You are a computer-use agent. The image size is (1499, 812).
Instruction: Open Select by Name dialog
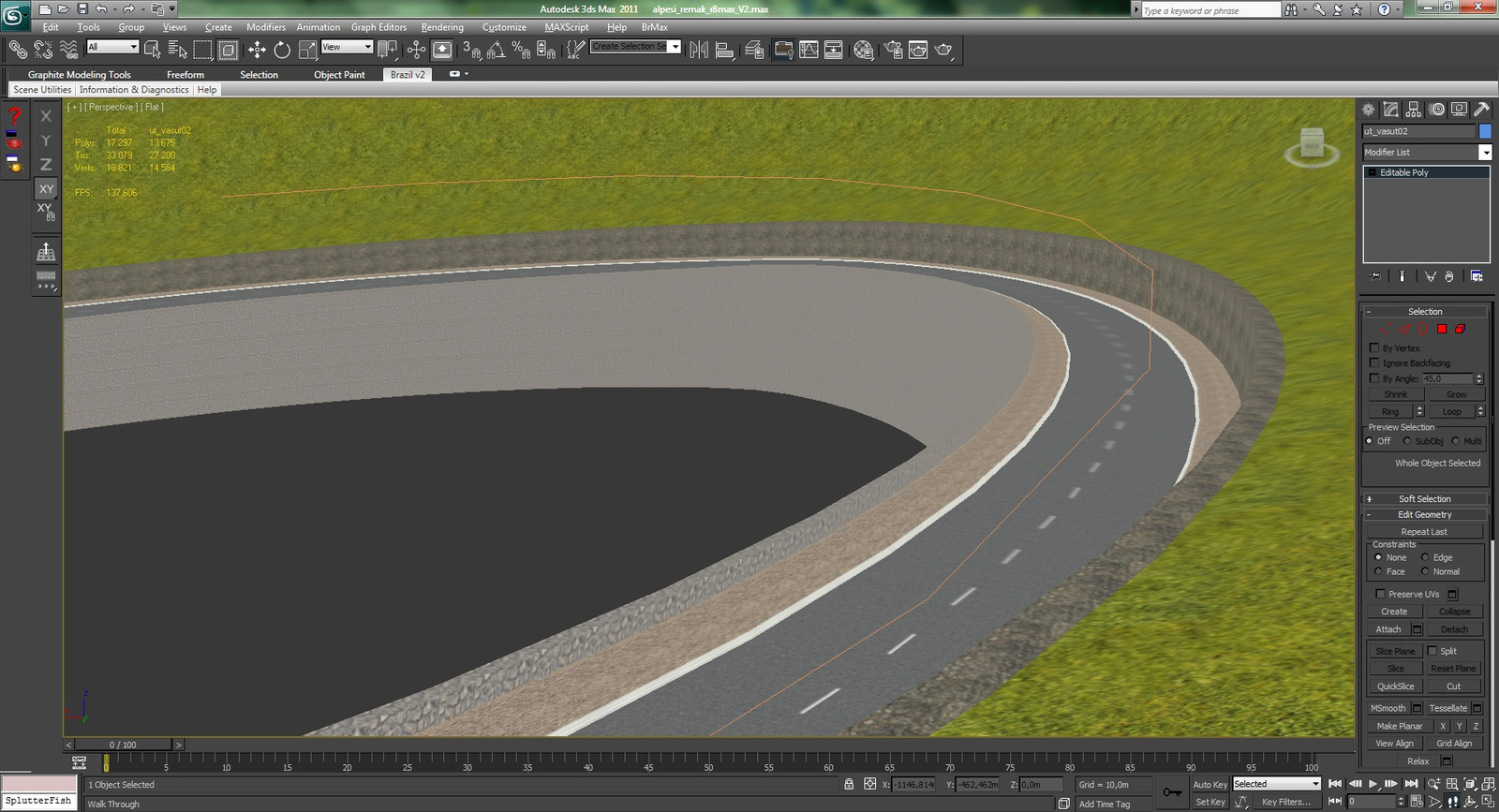click(x=177, y=49)
